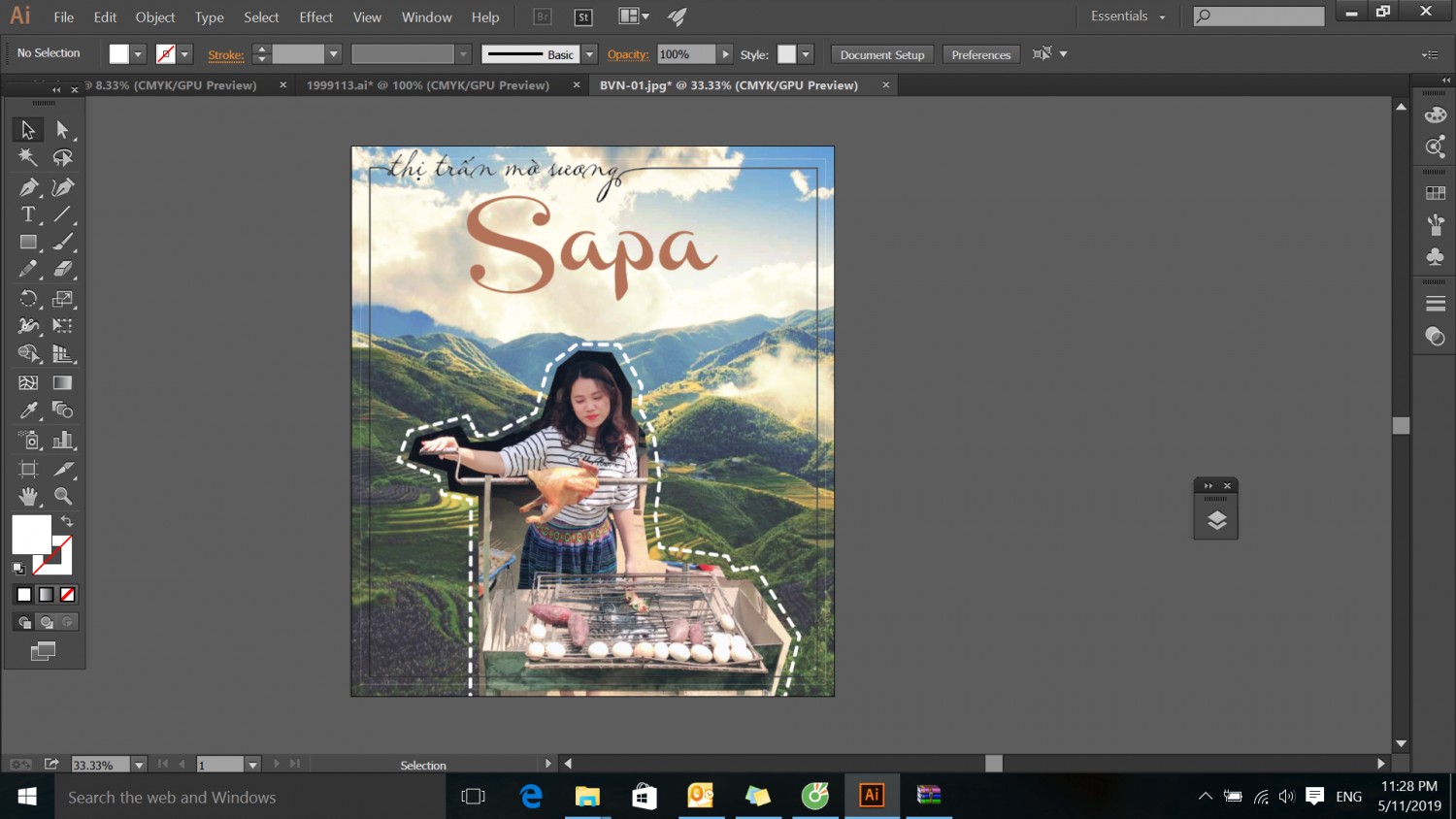Open Microsoft Edge from taskbar
1456x819 pixels.
click(531, 797)
